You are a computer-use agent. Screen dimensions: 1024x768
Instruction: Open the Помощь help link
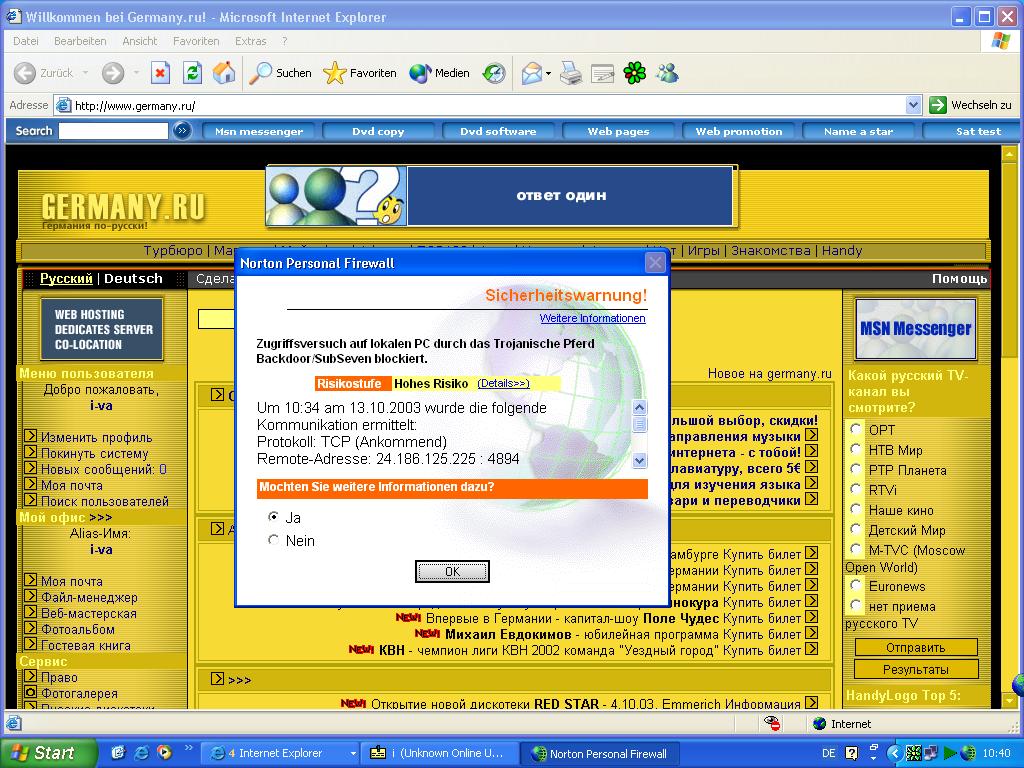(x=959, y=279)
